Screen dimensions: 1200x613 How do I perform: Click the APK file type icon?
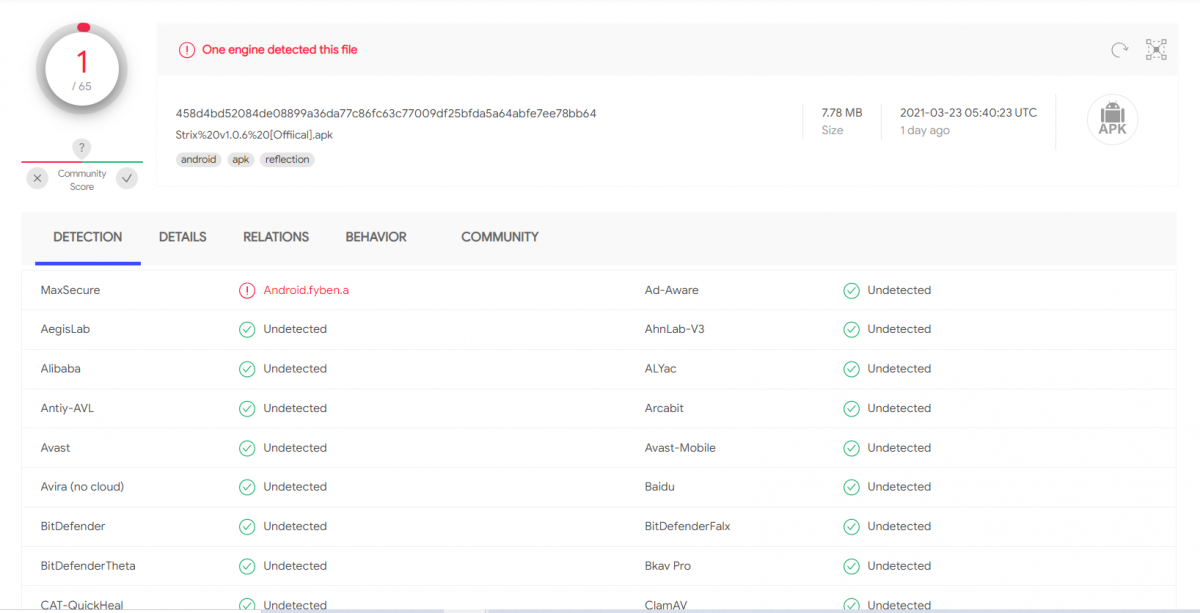pyautogui.click(x=1112, y=120)
